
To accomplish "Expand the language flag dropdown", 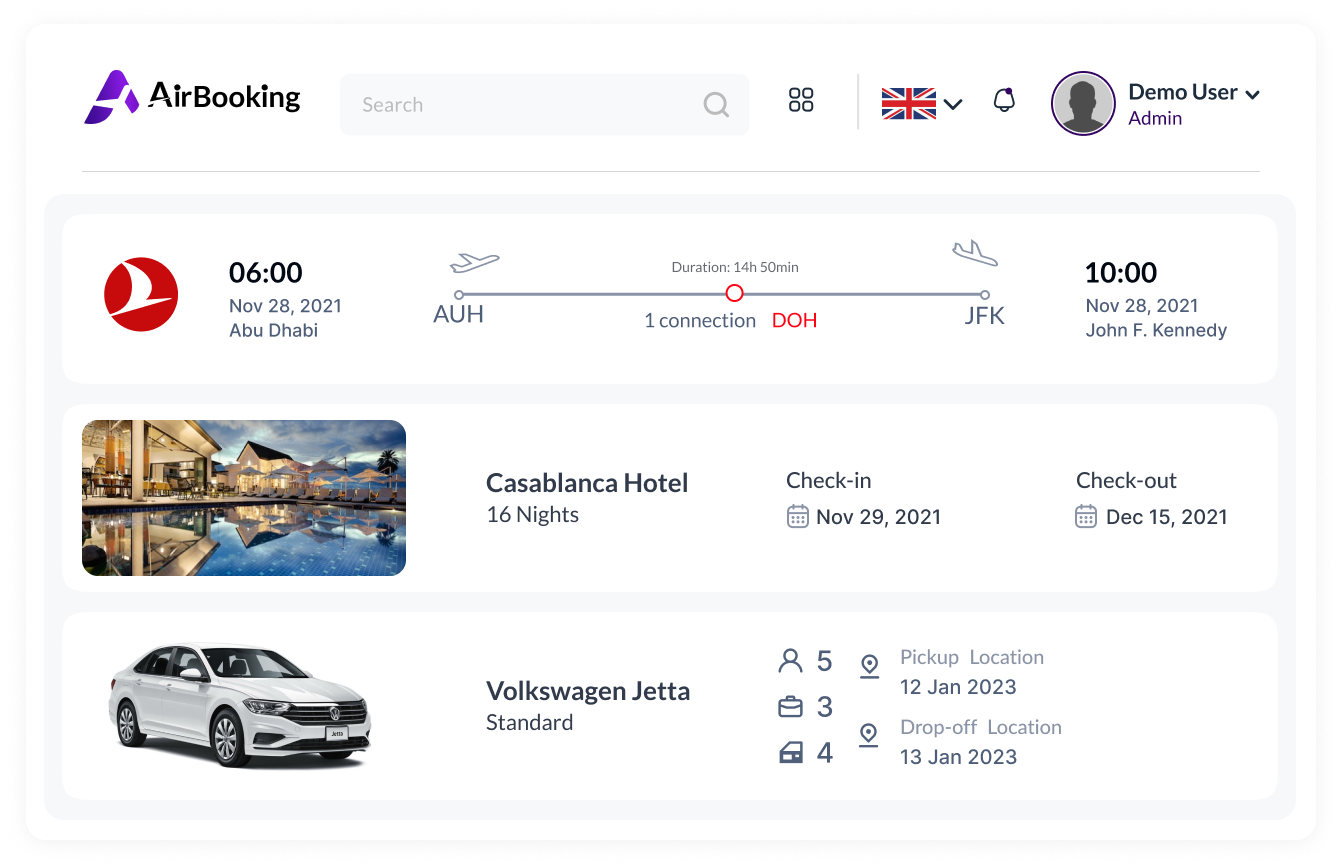I will point(922,103).
